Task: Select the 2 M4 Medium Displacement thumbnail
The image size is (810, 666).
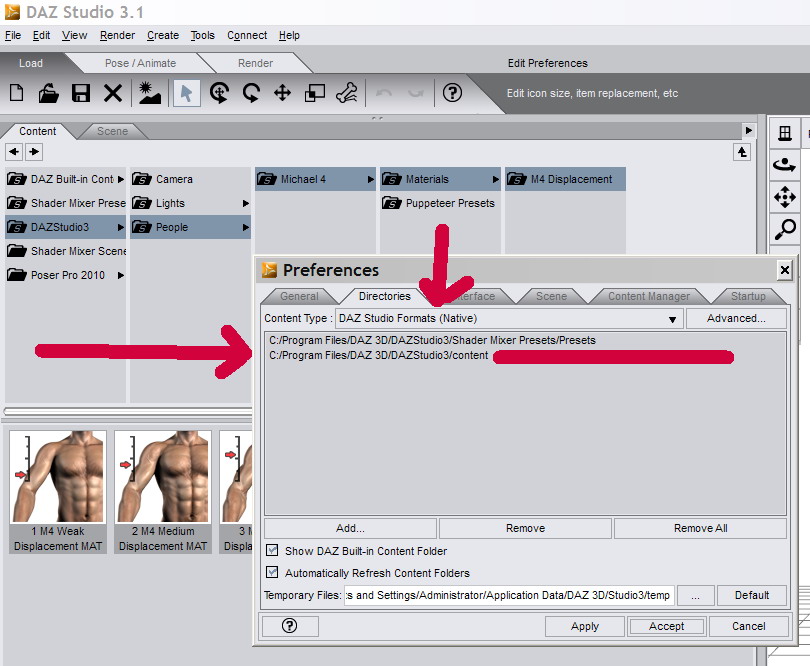Action: coord(163,491)
